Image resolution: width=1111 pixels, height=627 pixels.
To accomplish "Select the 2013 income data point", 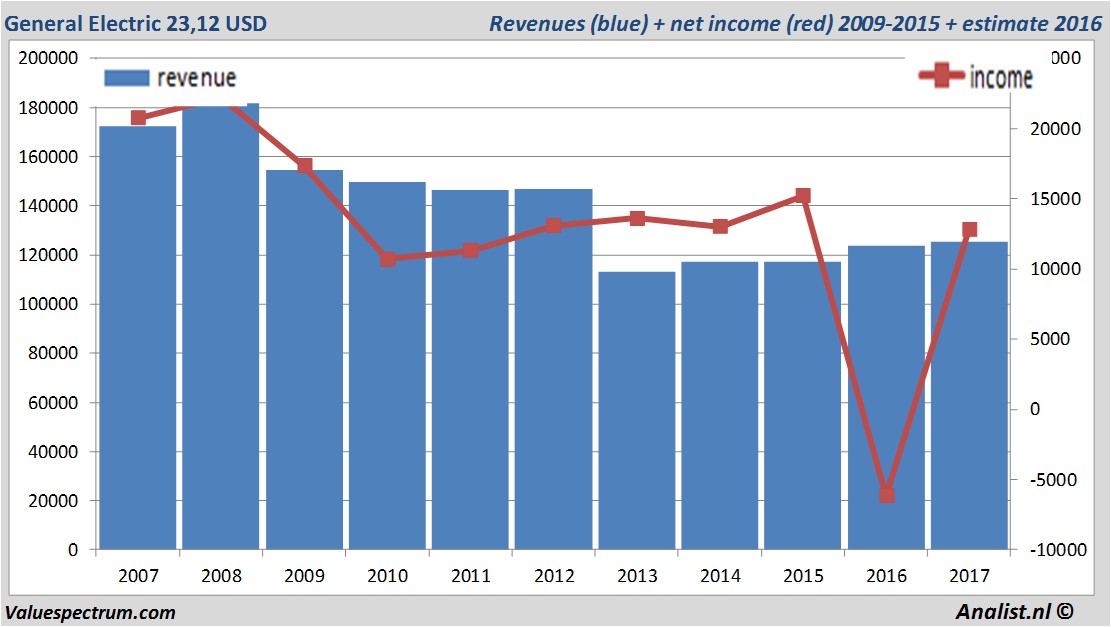I will tap(637, 218).
